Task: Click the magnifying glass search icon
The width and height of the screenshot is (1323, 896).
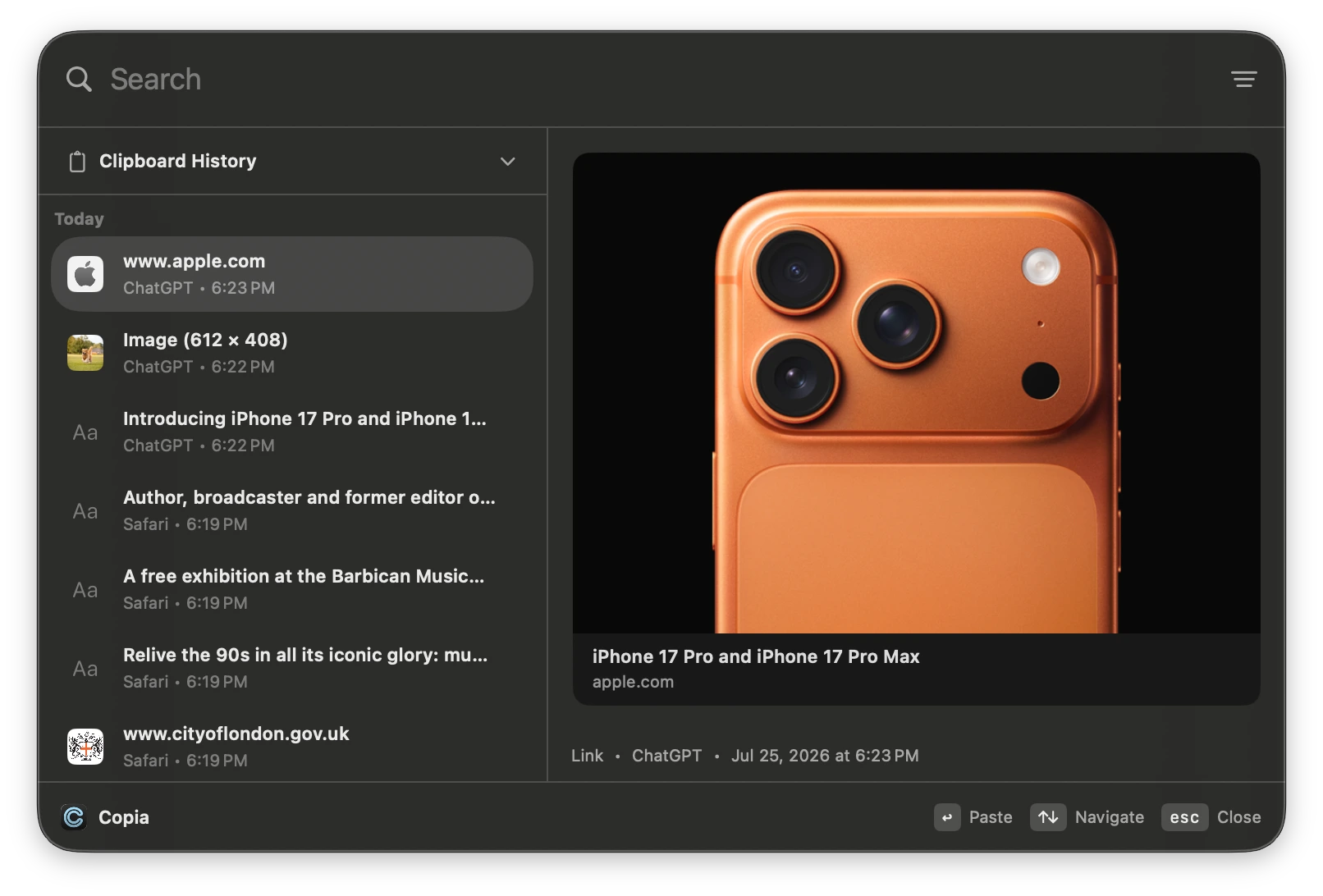Action: tap(79, 79)
